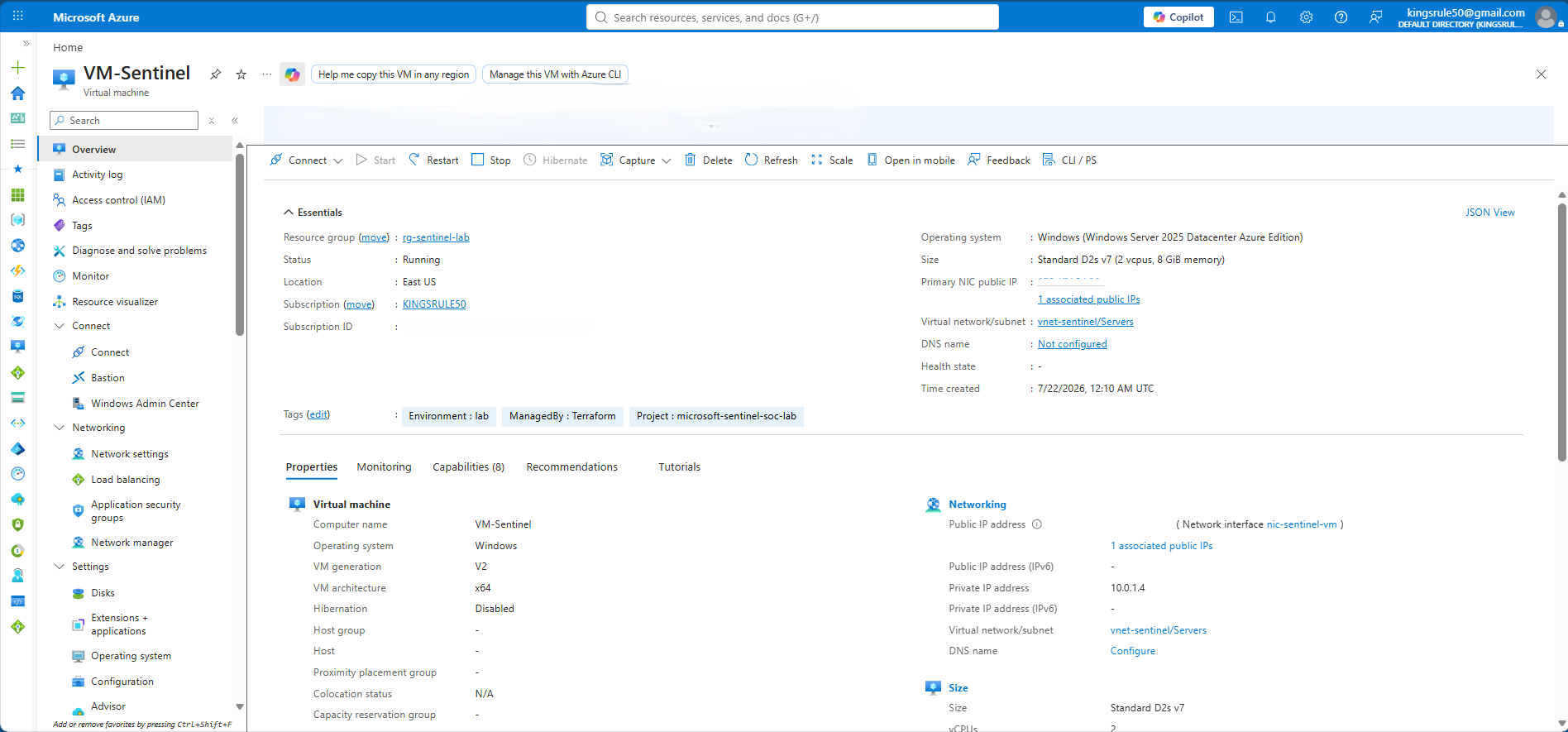Pin VM-Sentinel to dashboard
Screen dimensions: 1568x732
click(x=216, y=74)
